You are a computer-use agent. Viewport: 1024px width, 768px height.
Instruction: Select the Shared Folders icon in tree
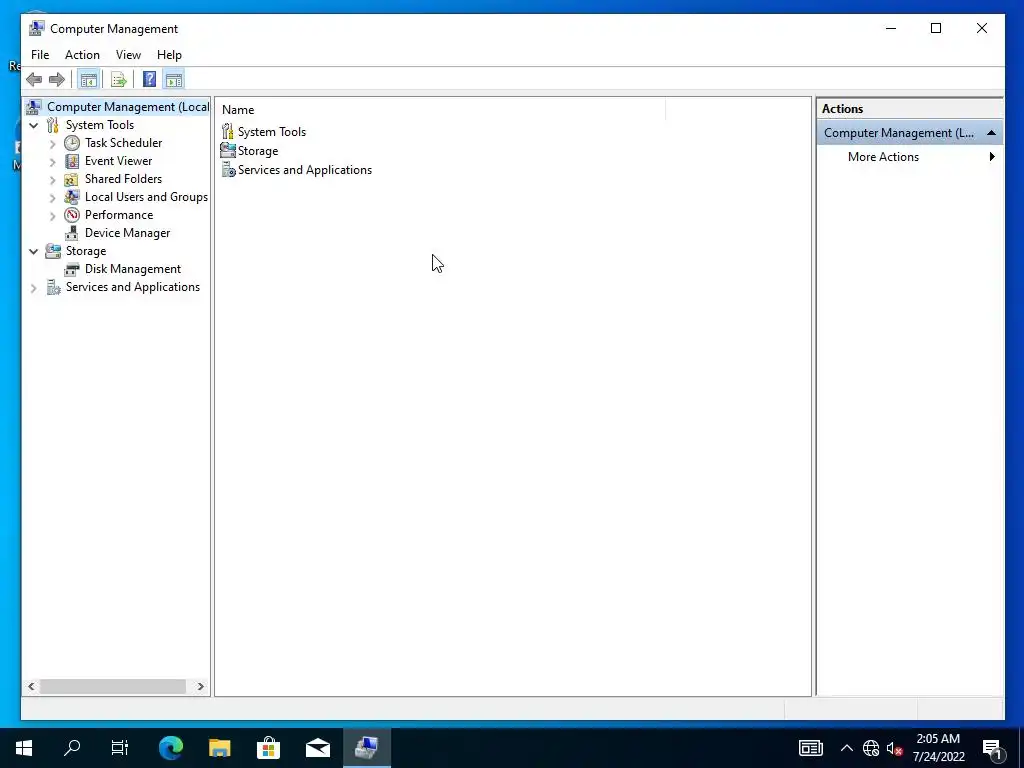(72, 179)
